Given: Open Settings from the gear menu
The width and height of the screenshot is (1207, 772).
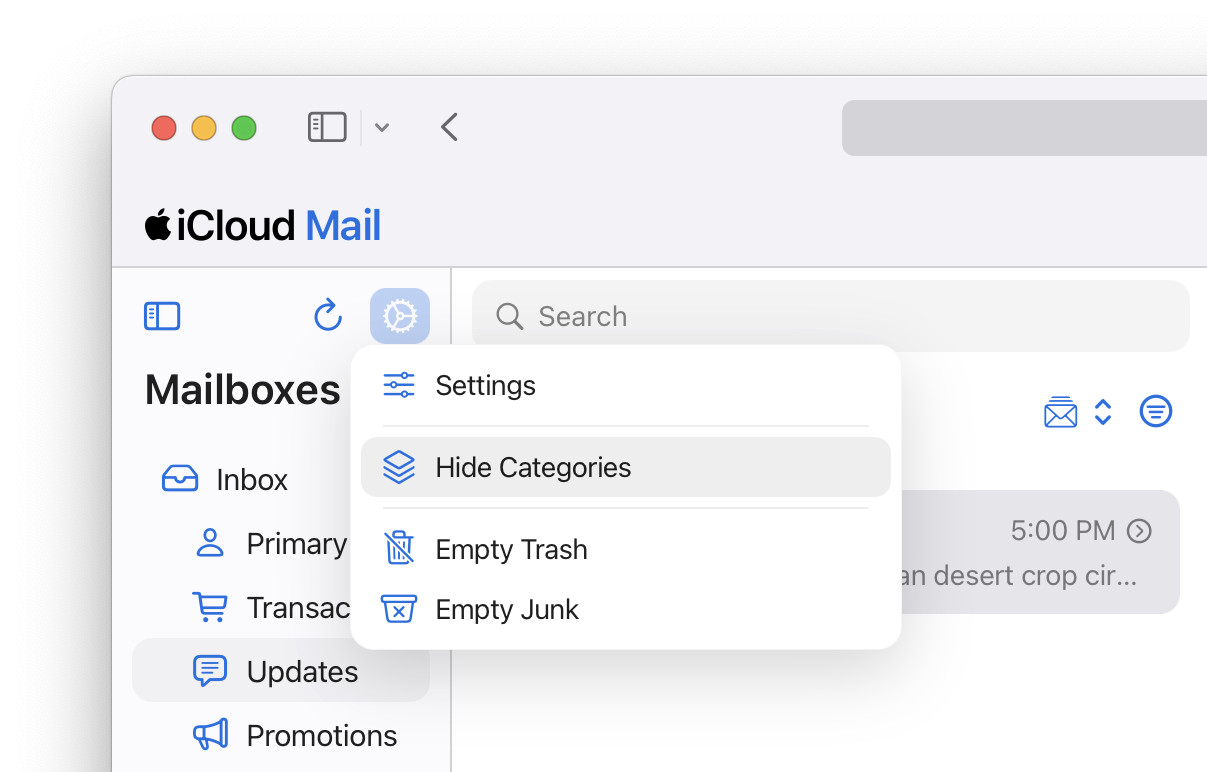Looking at the screenshot, I should [625, 386].
